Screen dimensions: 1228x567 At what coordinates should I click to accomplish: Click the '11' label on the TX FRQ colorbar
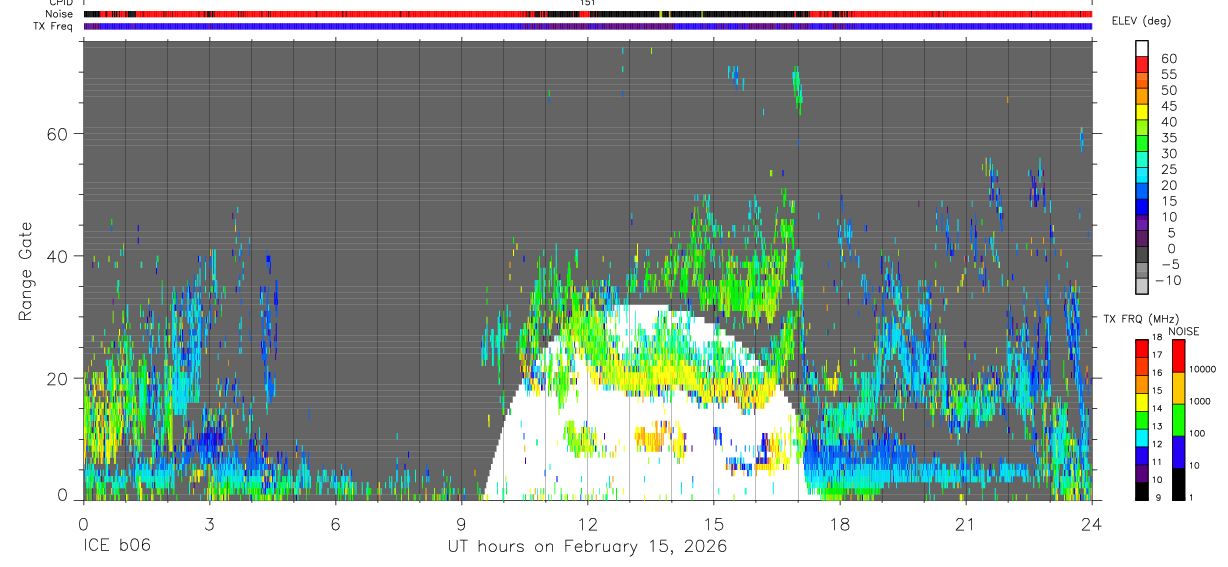pyautogui.click(x=1159, y=462)
